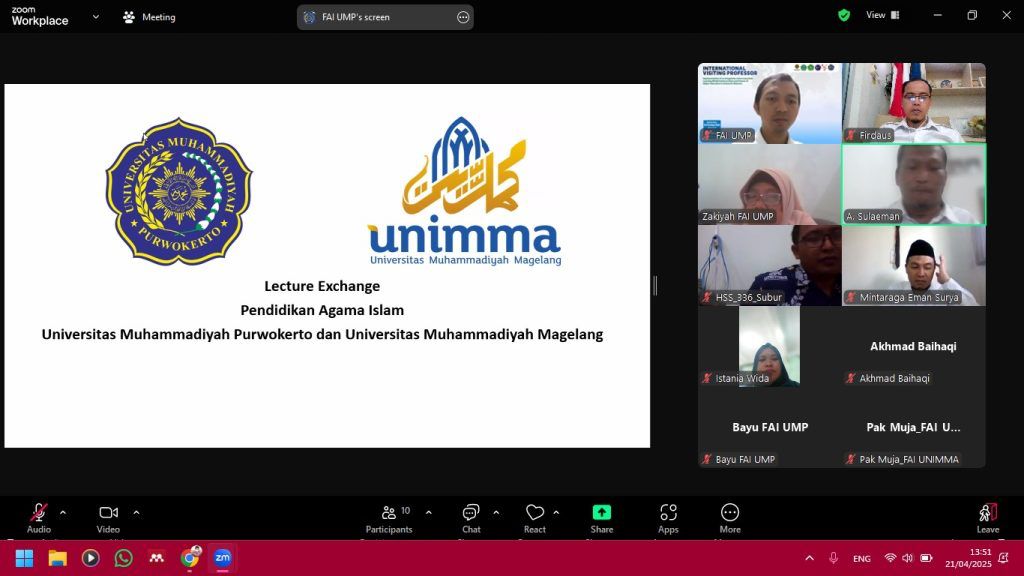Screen dimensions: 1024x576
Task: Select the Meeting tab
Action: click(x=150, y=17)
